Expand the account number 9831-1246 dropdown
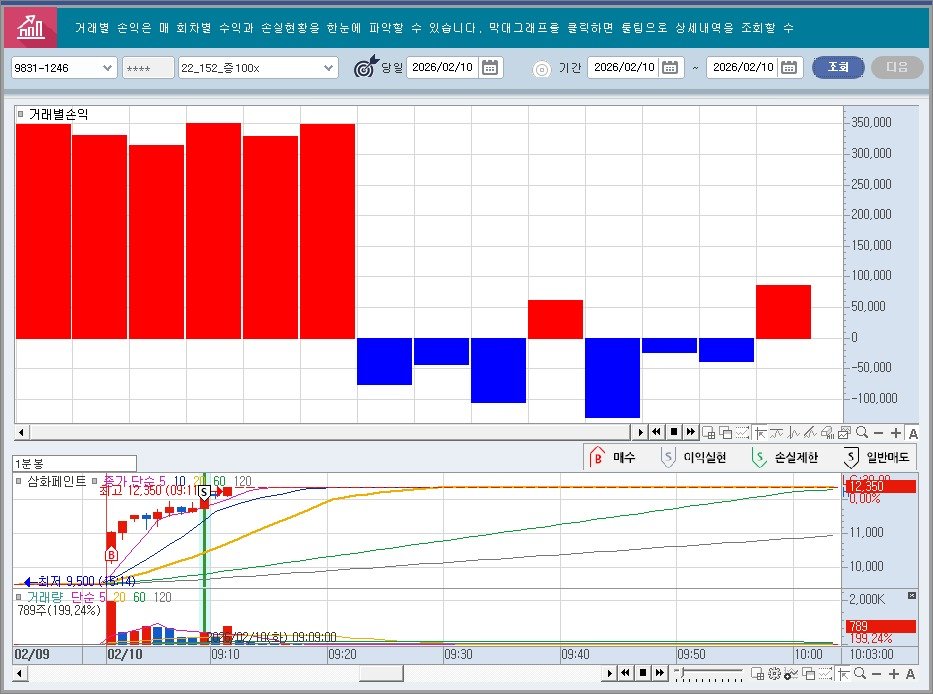The image size is (933, 694). tap(108, 68)
